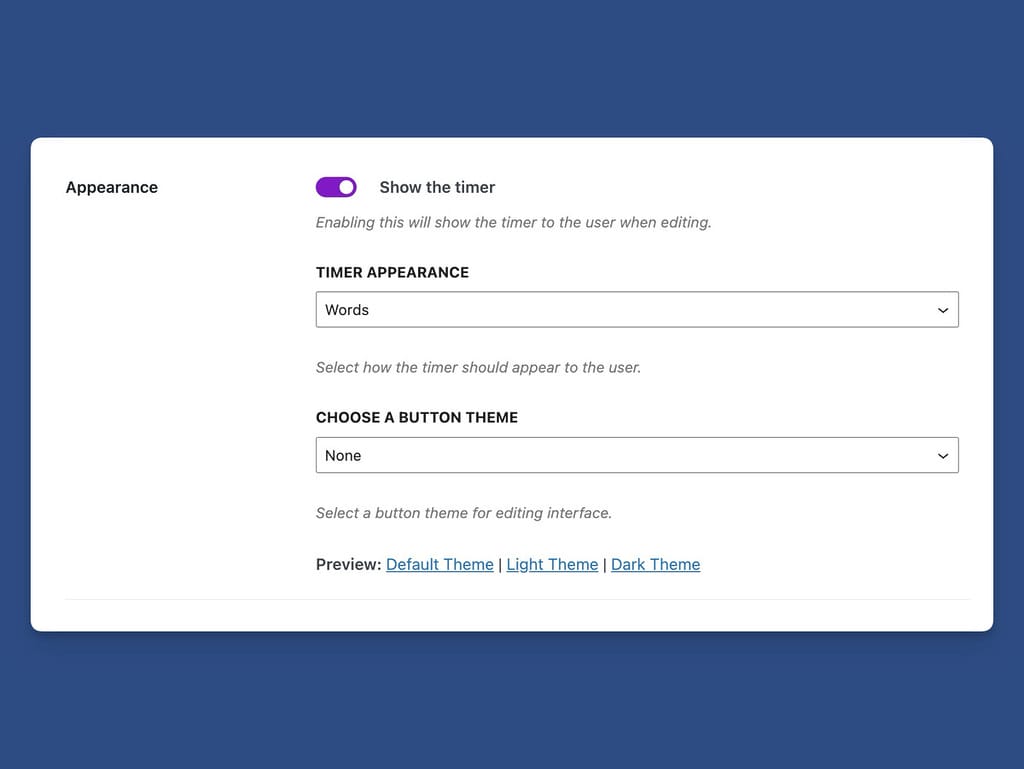Click the TIMER APPEARANCE field label

(x=392, y=272)
